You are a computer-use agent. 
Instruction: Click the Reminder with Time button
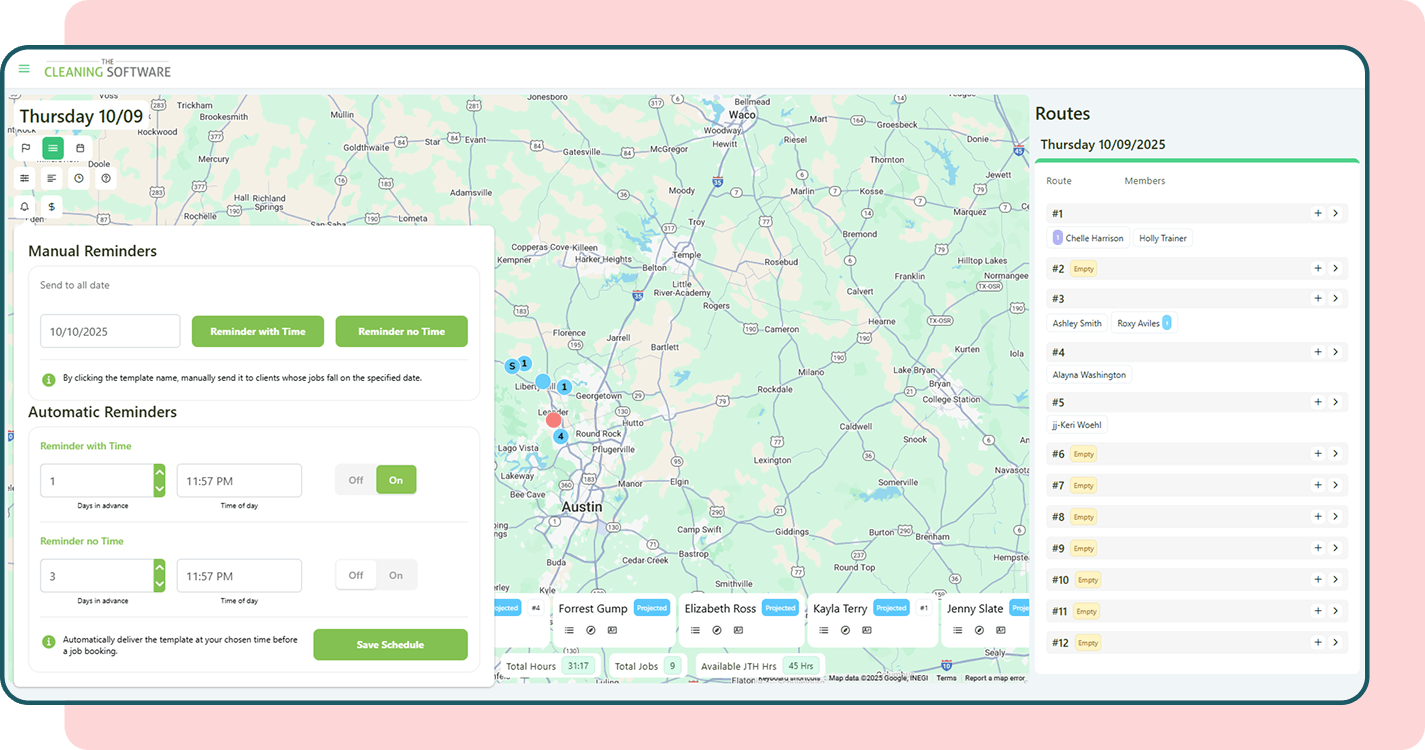[258, 331]
